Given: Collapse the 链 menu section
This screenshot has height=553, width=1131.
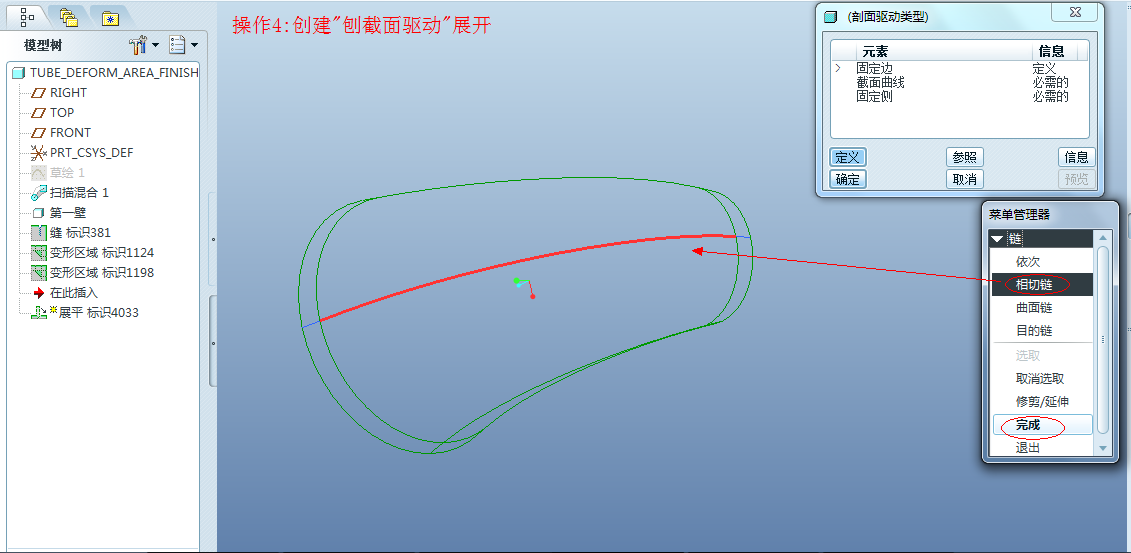Looking at the screenshot, I should [x=997, y=239].
